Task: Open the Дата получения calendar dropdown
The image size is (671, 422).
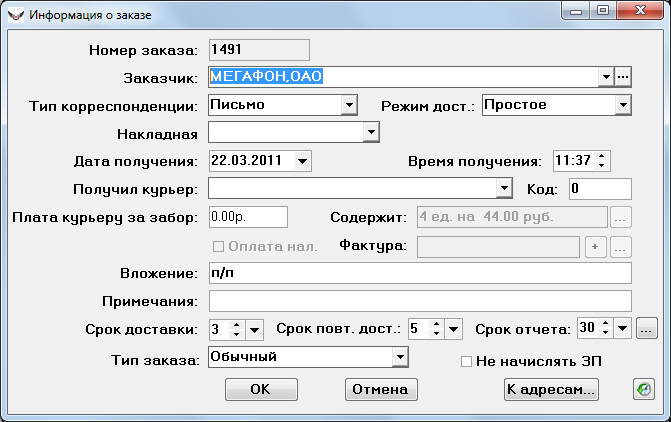Action: pyautogui.click(x=303, y=161)
